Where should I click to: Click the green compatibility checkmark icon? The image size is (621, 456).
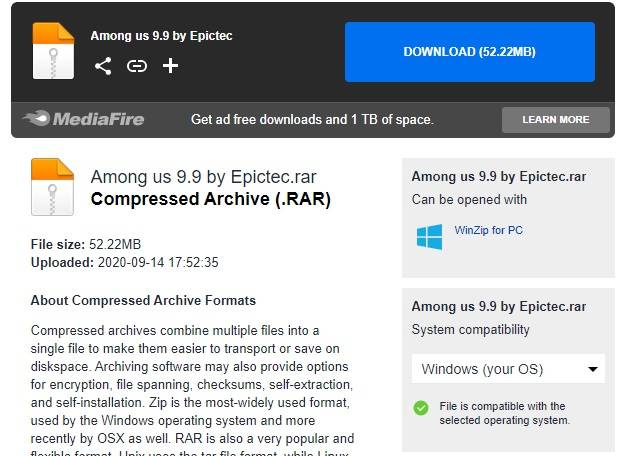pyautogui.click(x=421, y=408)
